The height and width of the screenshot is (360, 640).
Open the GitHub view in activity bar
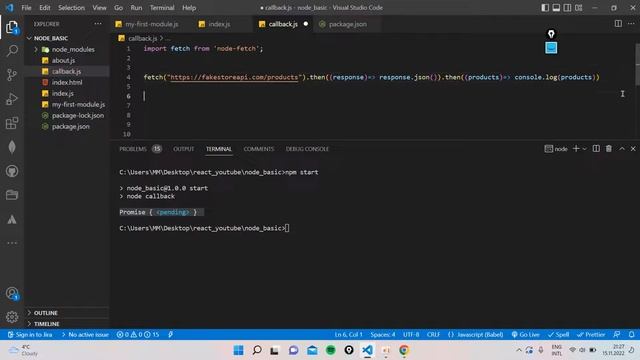coord(12,171)
